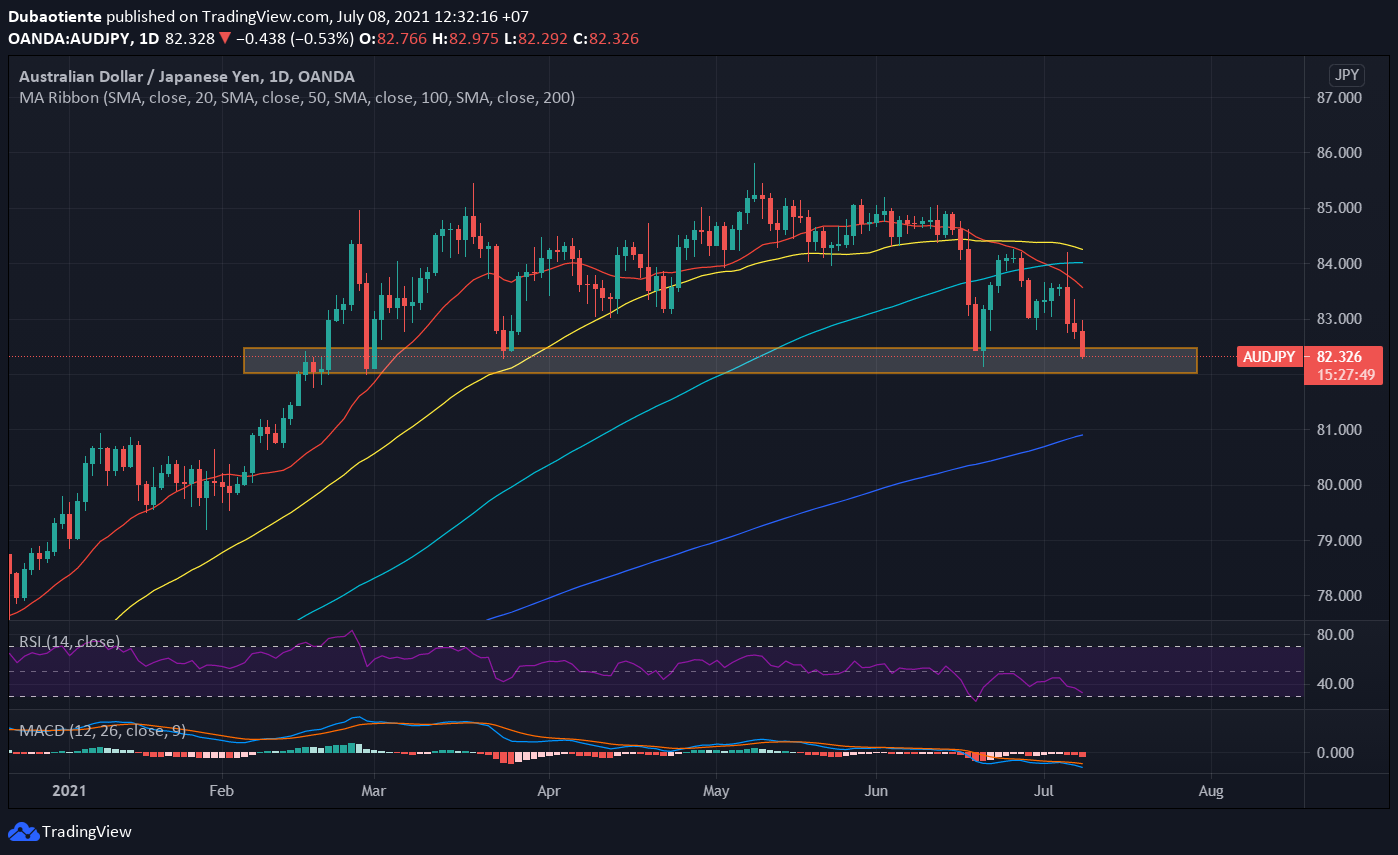The height and width of the screenshot is (855, 1398).
Task: Click the latest red candlestick at 82.326
Action: pos(1083,345)
